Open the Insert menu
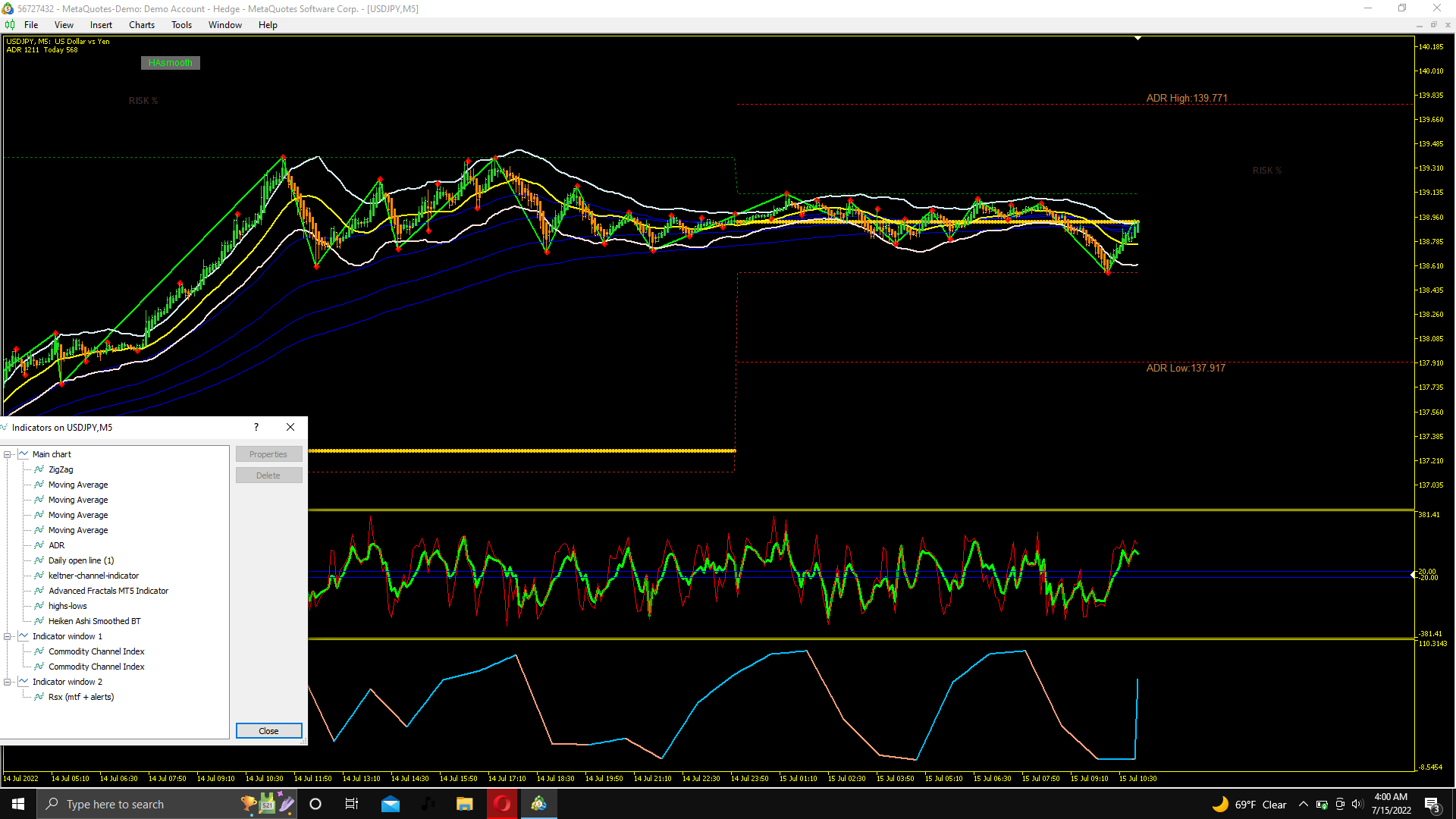The width and height of the screenshot is (1456, 819). pos(101,25)
